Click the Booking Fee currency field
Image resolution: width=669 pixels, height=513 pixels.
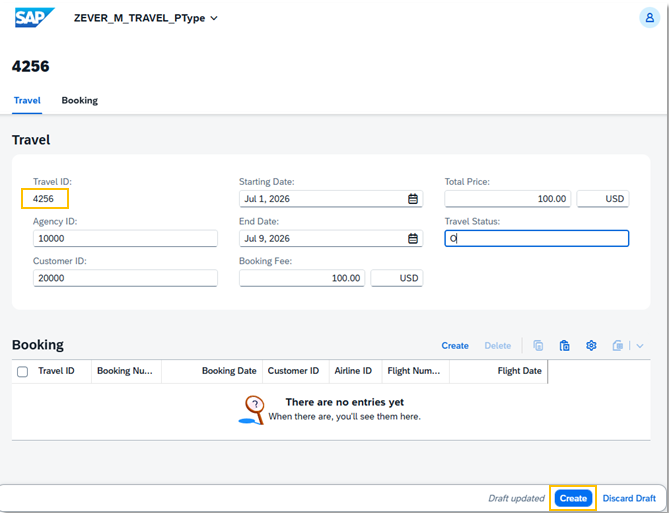(x=397, y=278)
